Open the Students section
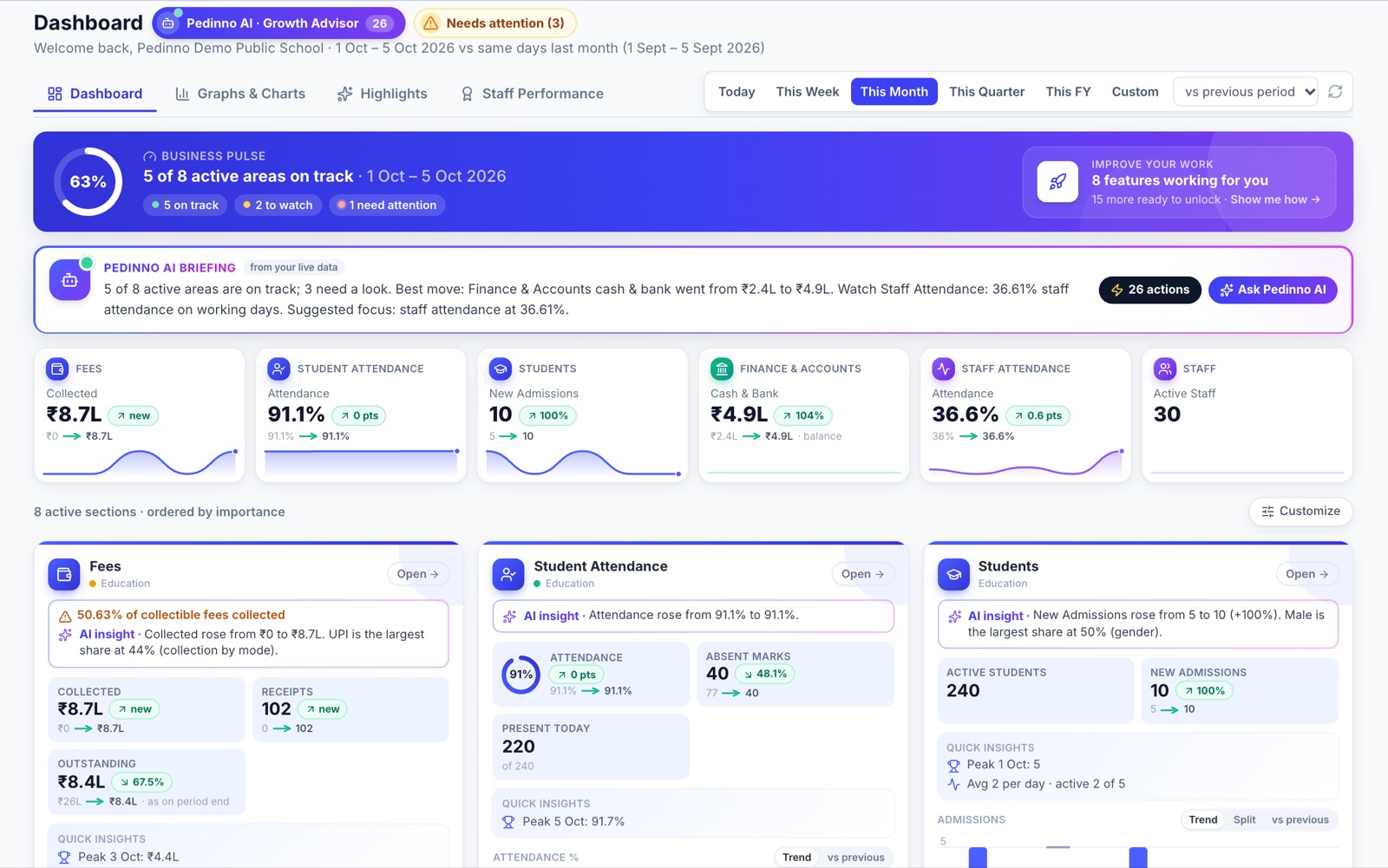 coord(1306,574)
